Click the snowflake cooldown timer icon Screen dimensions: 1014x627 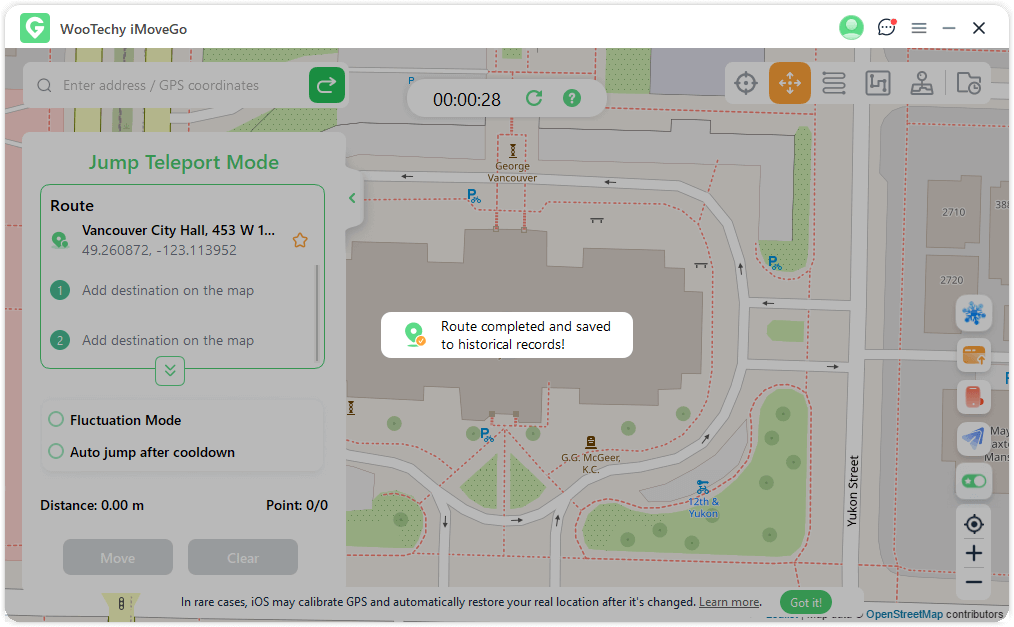[x=973, y=314]
